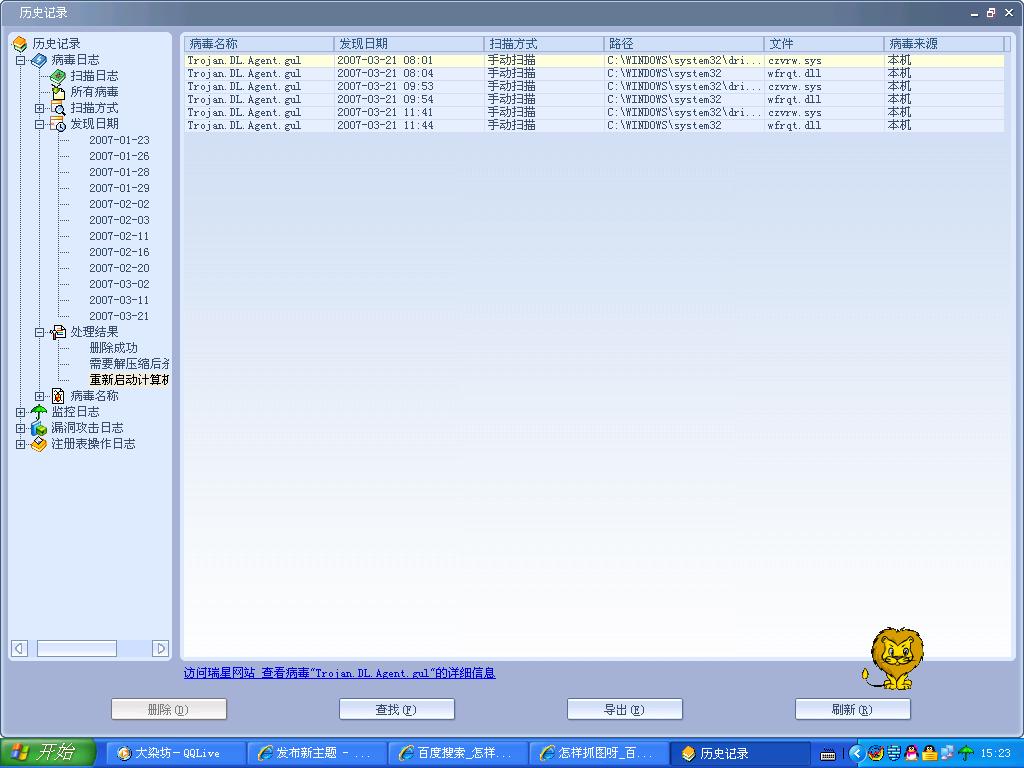The image size is (1024, 768).
Task: Select the 2007-03-21 date entry
Action: (x=119, y=316)
